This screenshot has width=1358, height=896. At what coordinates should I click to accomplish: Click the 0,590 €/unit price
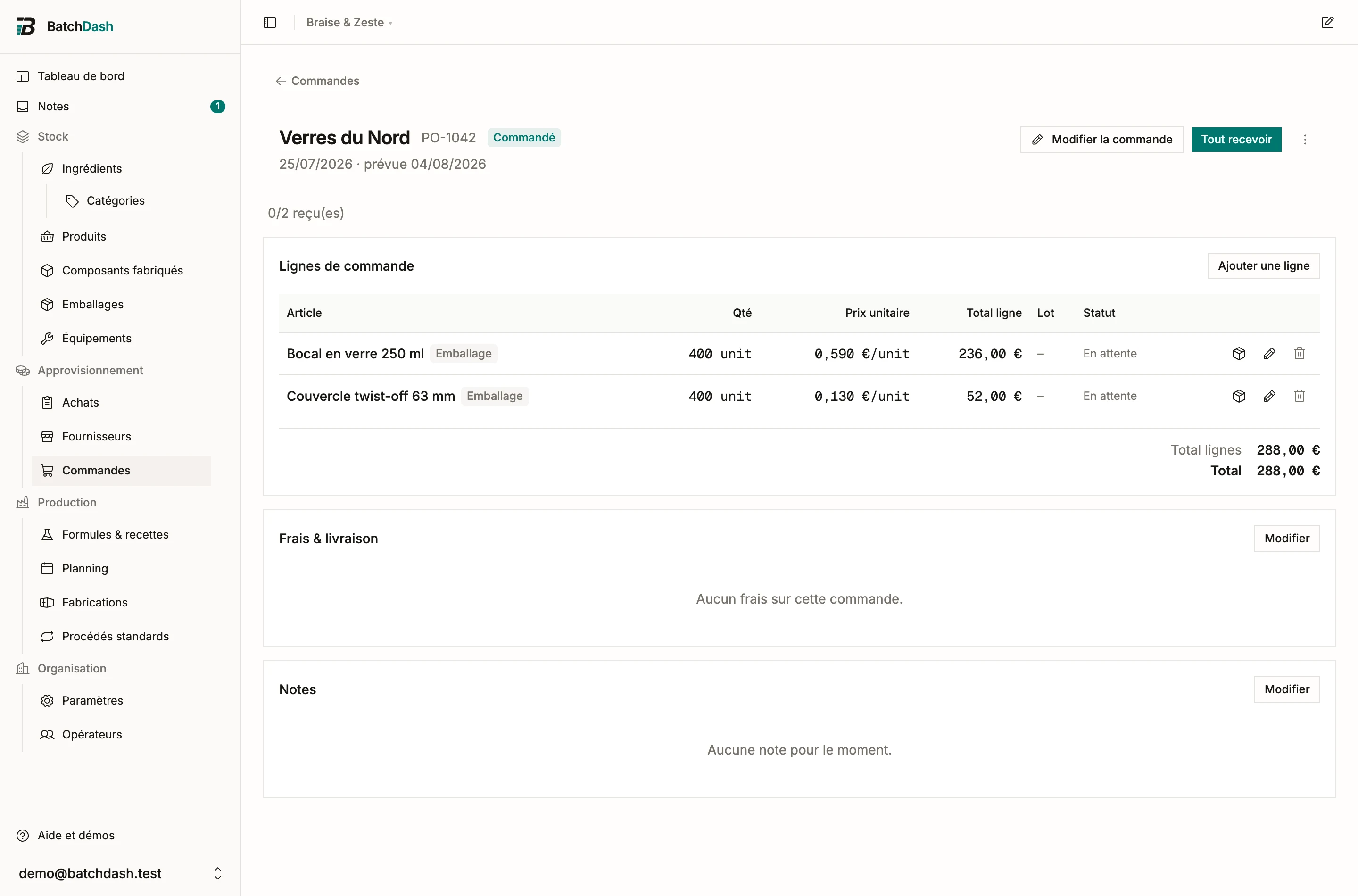861,354
